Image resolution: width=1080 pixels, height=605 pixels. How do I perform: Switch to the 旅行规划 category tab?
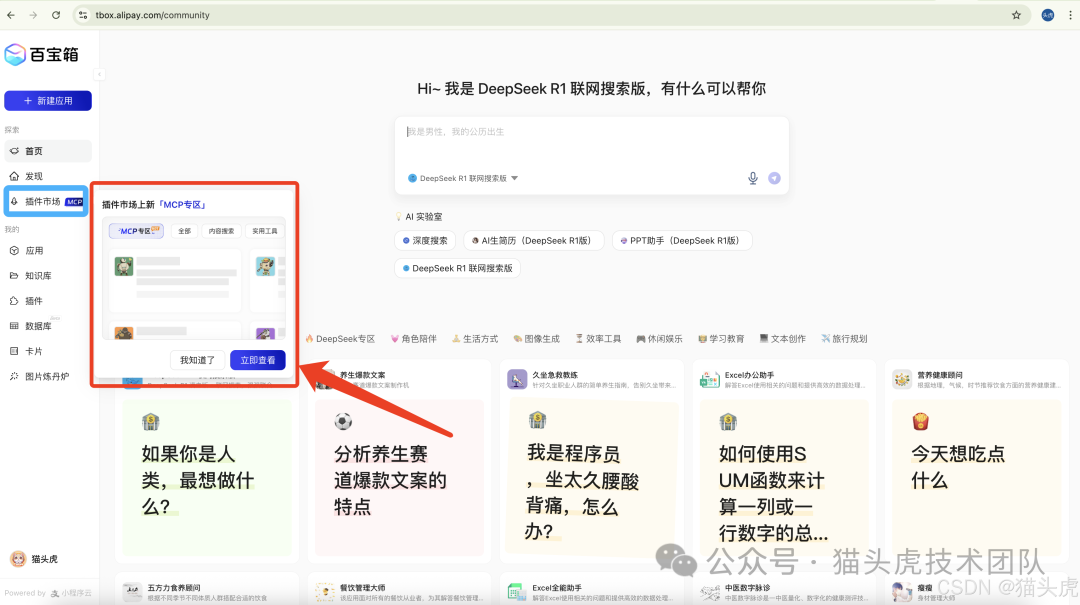click(x=844, y=339)
